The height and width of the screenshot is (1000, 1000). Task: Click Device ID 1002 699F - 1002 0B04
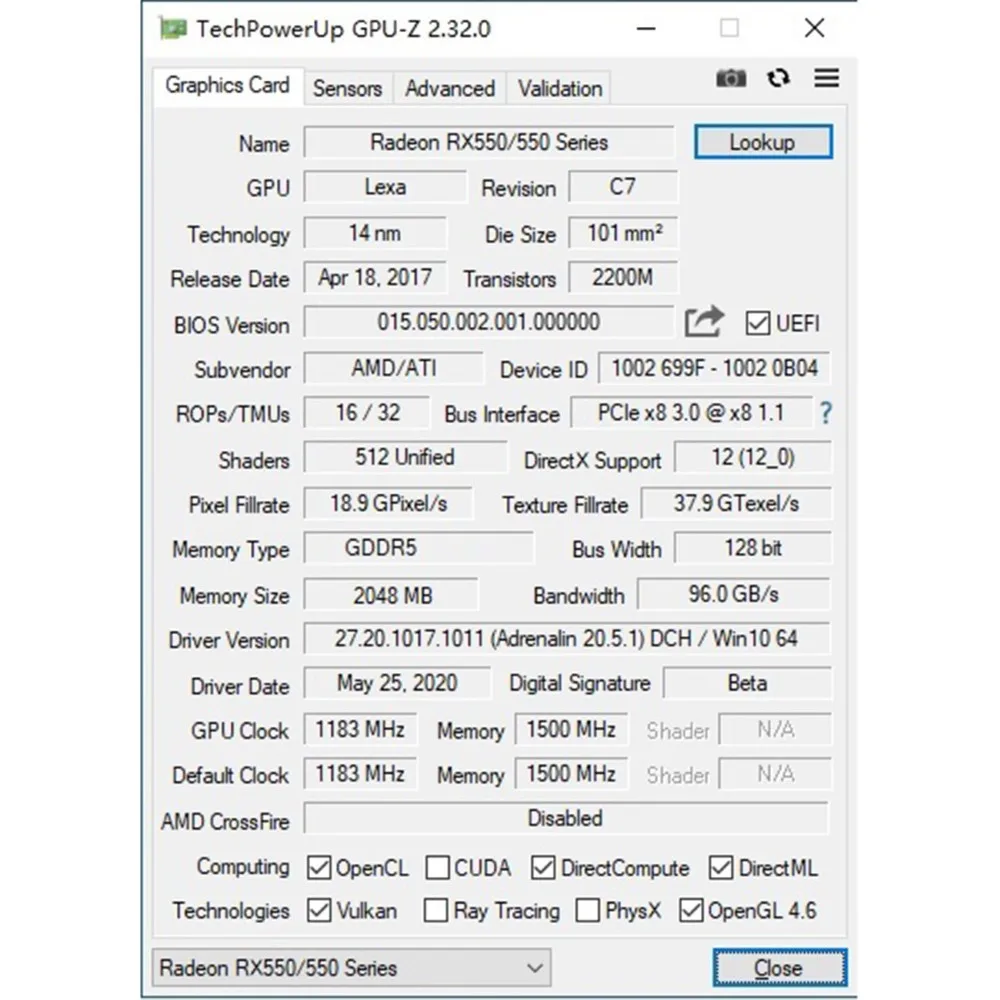pyautogui.click(x=714, y=368)
